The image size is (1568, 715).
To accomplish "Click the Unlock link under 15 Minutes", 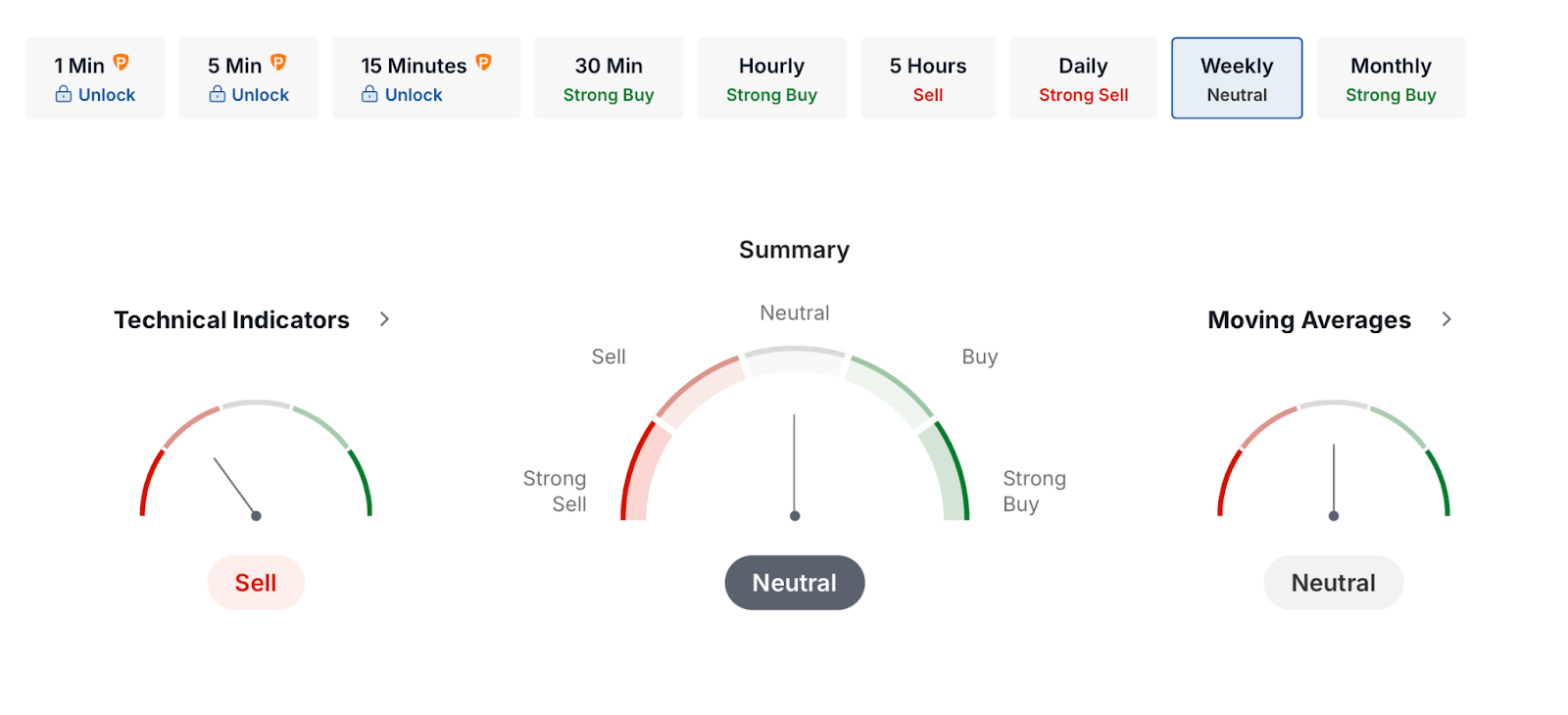I will 414,95.
